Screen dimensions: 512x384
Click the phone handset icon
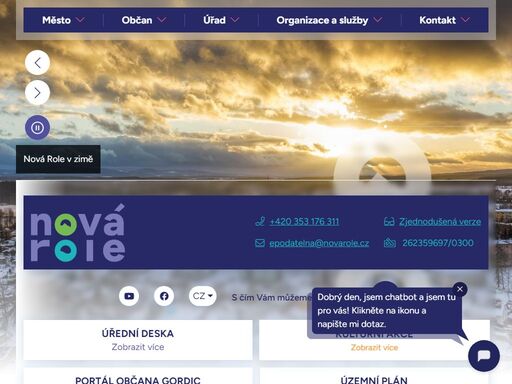point(260,221)
